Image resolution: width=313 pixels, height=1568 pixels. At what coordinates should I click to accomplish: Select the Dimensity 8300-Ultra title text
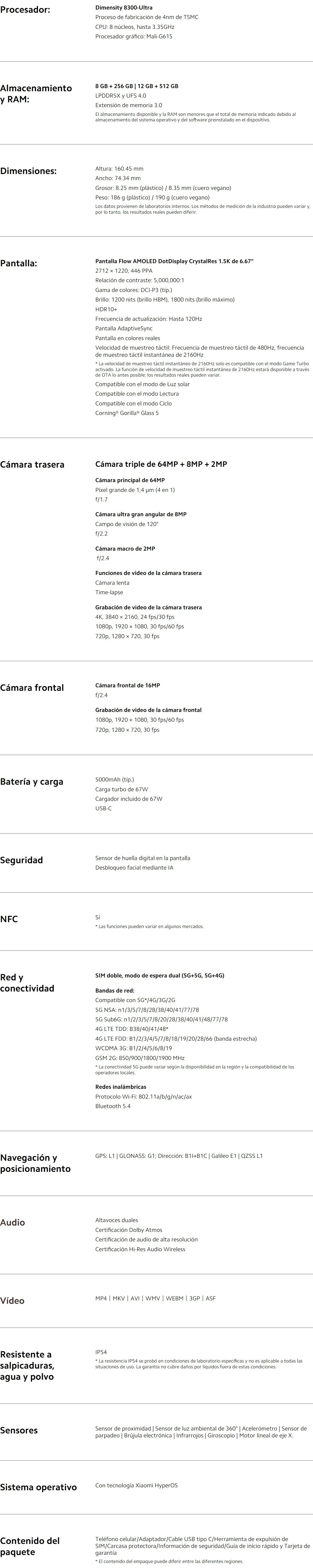124,7
